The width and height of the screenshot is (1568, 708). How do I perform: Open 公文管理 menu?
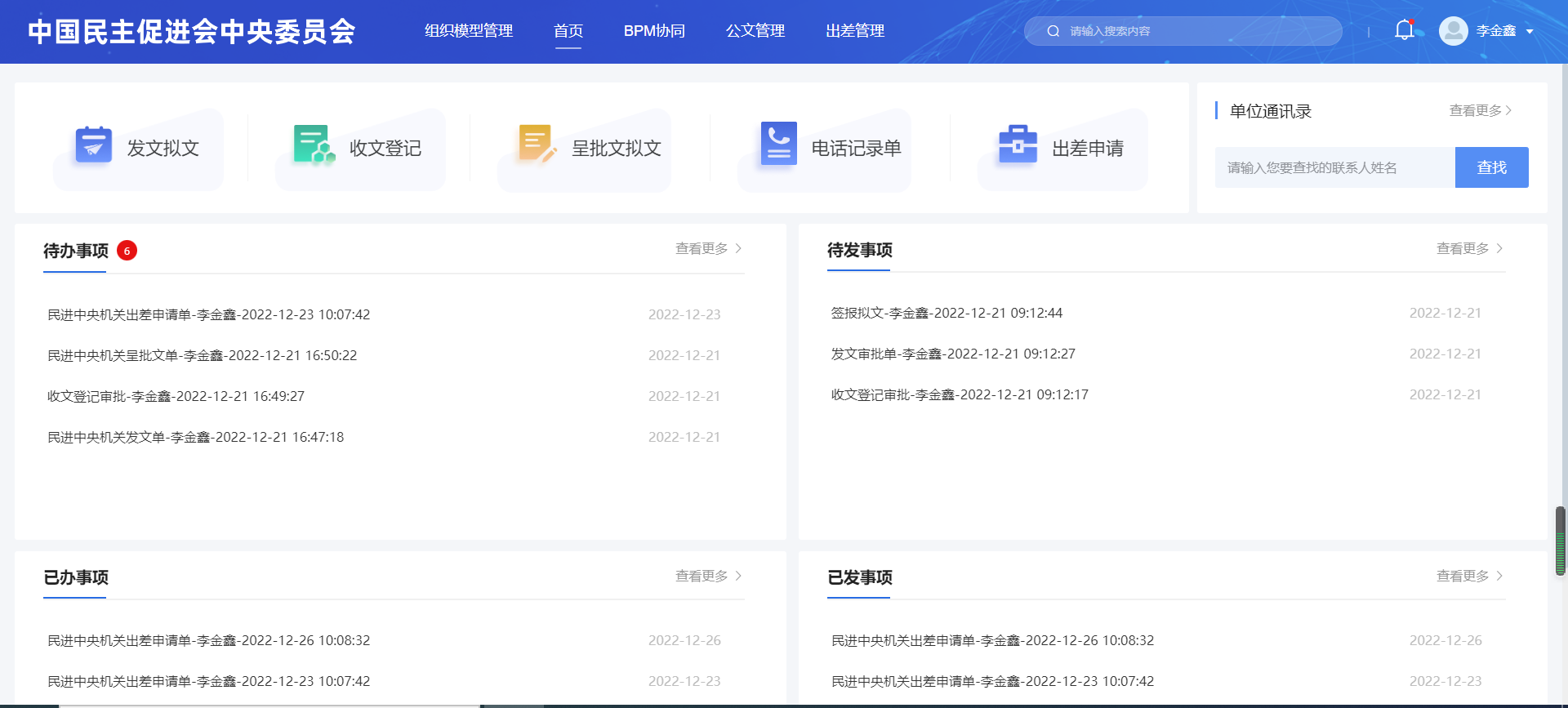755,31
